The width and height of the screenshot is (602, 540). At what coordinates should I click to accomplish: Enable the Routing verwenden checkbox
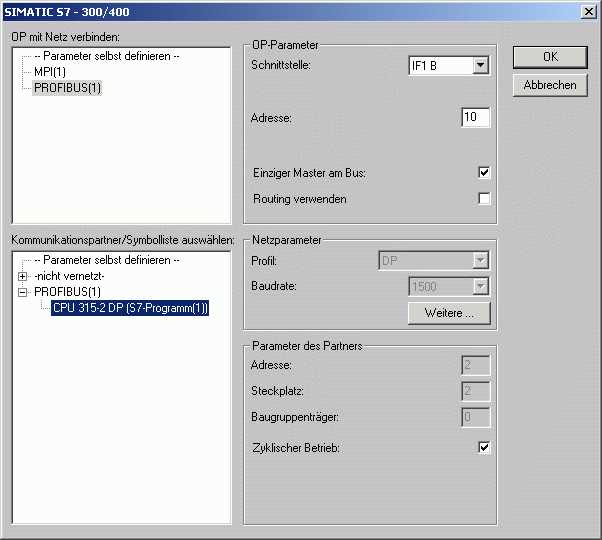[x=484, y=198]
